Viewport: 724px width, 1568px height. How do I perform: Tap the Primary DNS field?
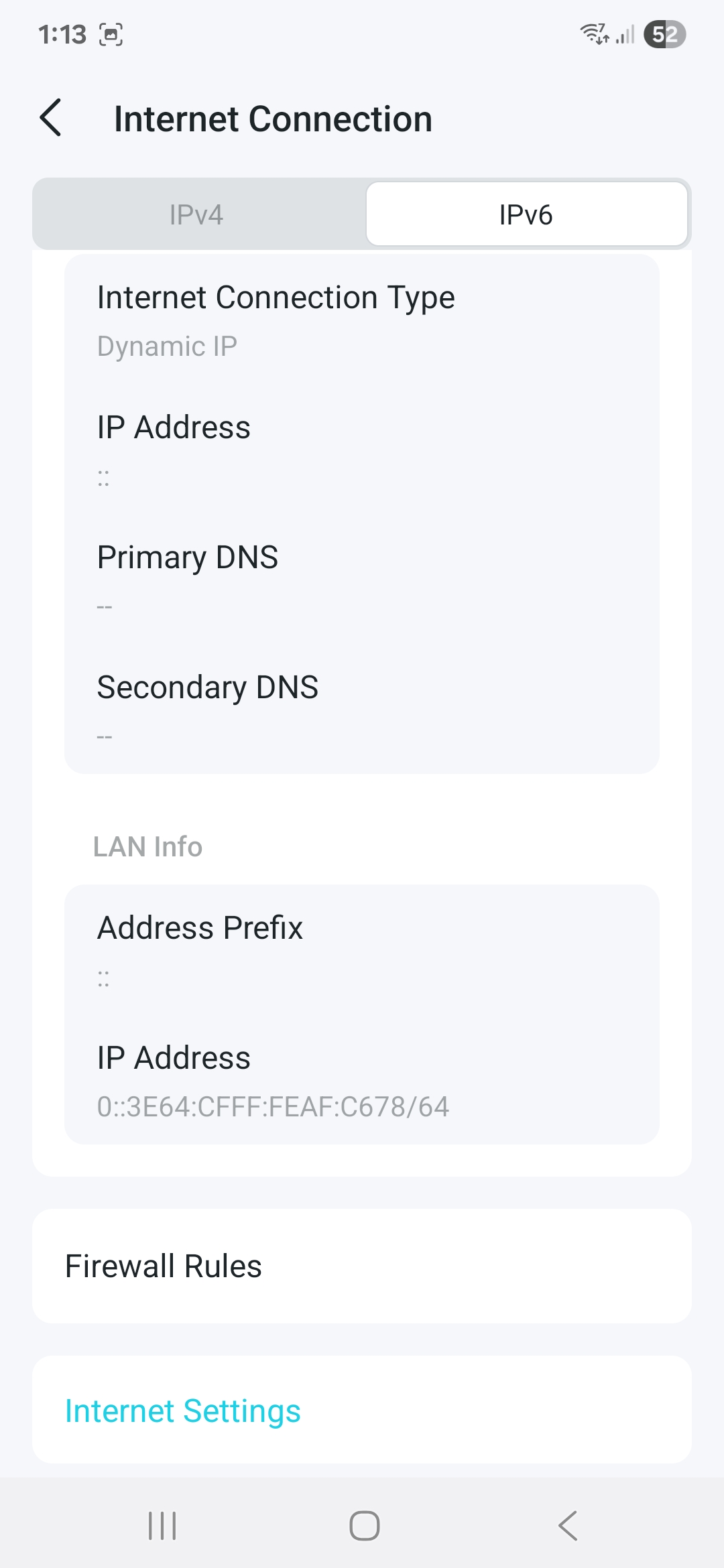click(188, 558)
